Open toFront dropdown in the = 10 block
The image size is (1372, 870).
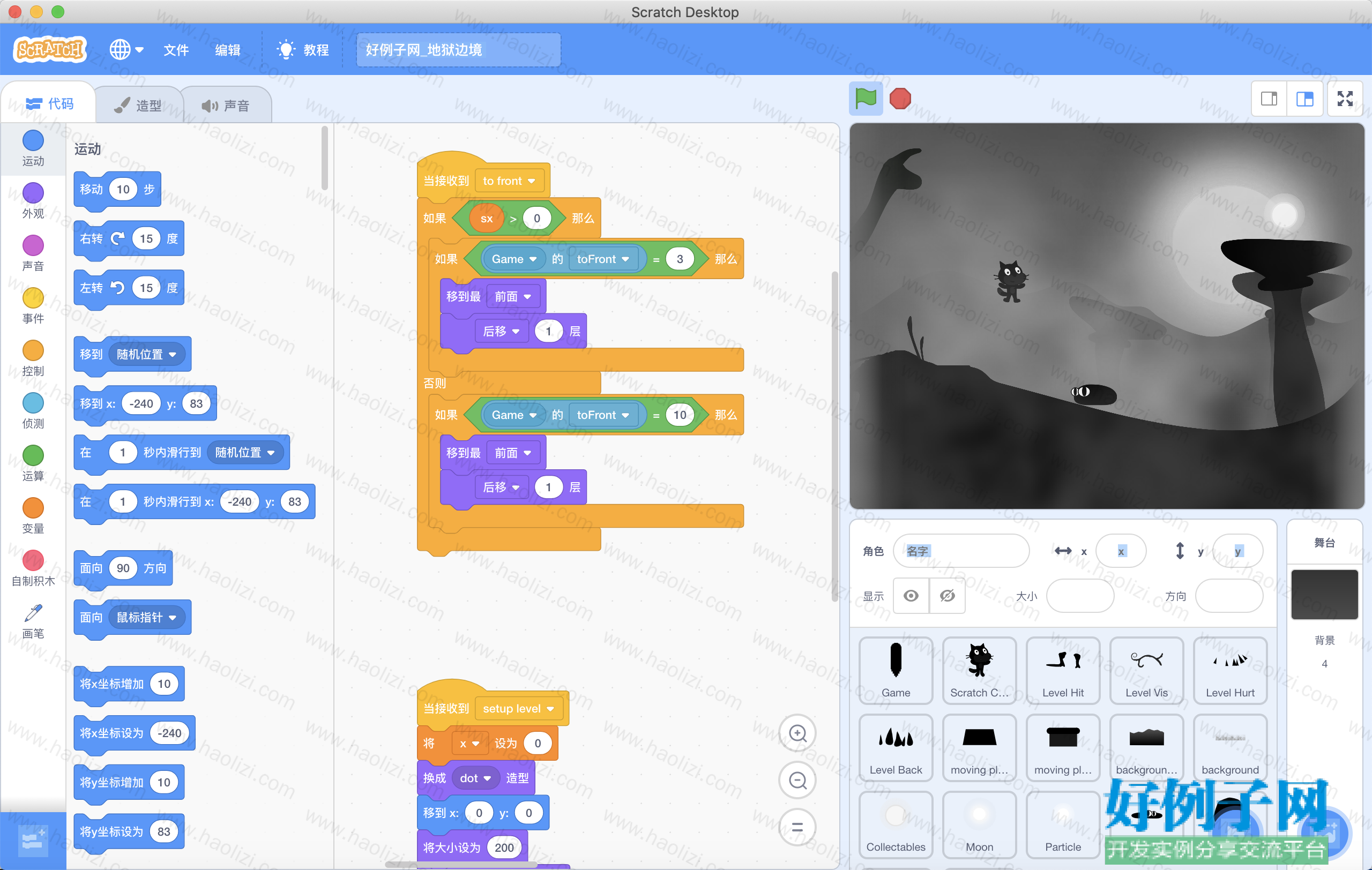point(603,415)
